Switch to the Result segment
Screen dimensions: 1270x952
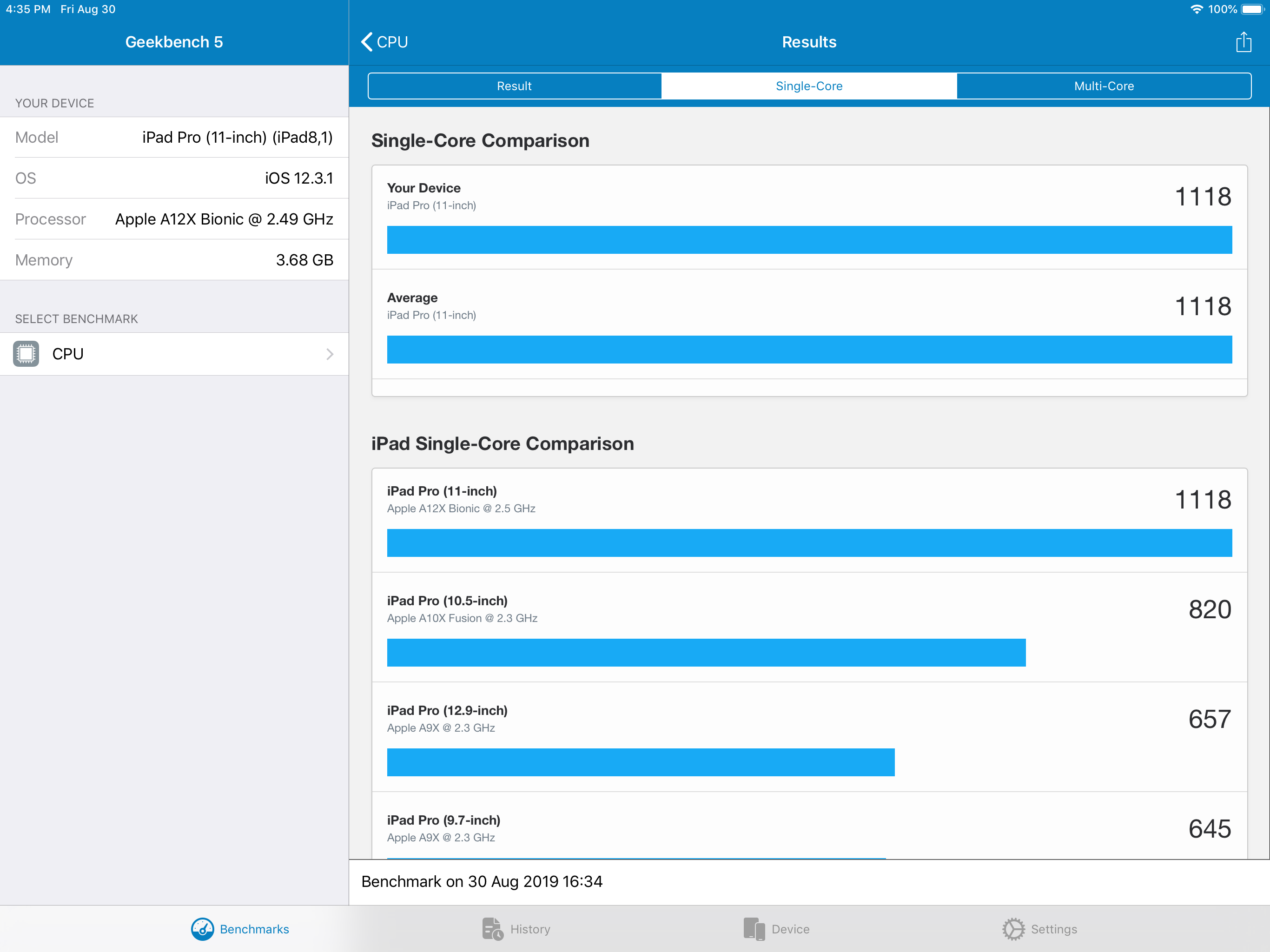[x=515, y=86]
